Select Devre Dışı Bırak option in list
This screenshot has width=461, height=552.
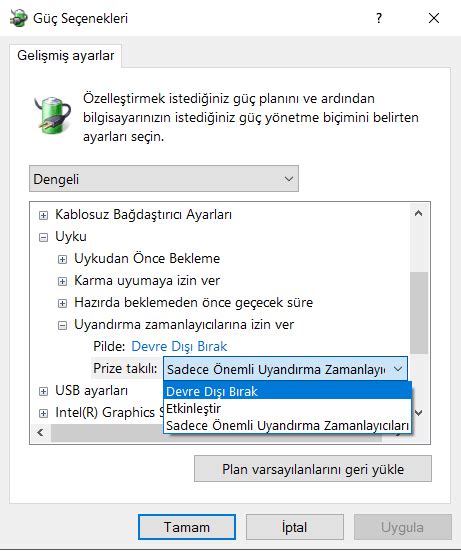[287, 391]
